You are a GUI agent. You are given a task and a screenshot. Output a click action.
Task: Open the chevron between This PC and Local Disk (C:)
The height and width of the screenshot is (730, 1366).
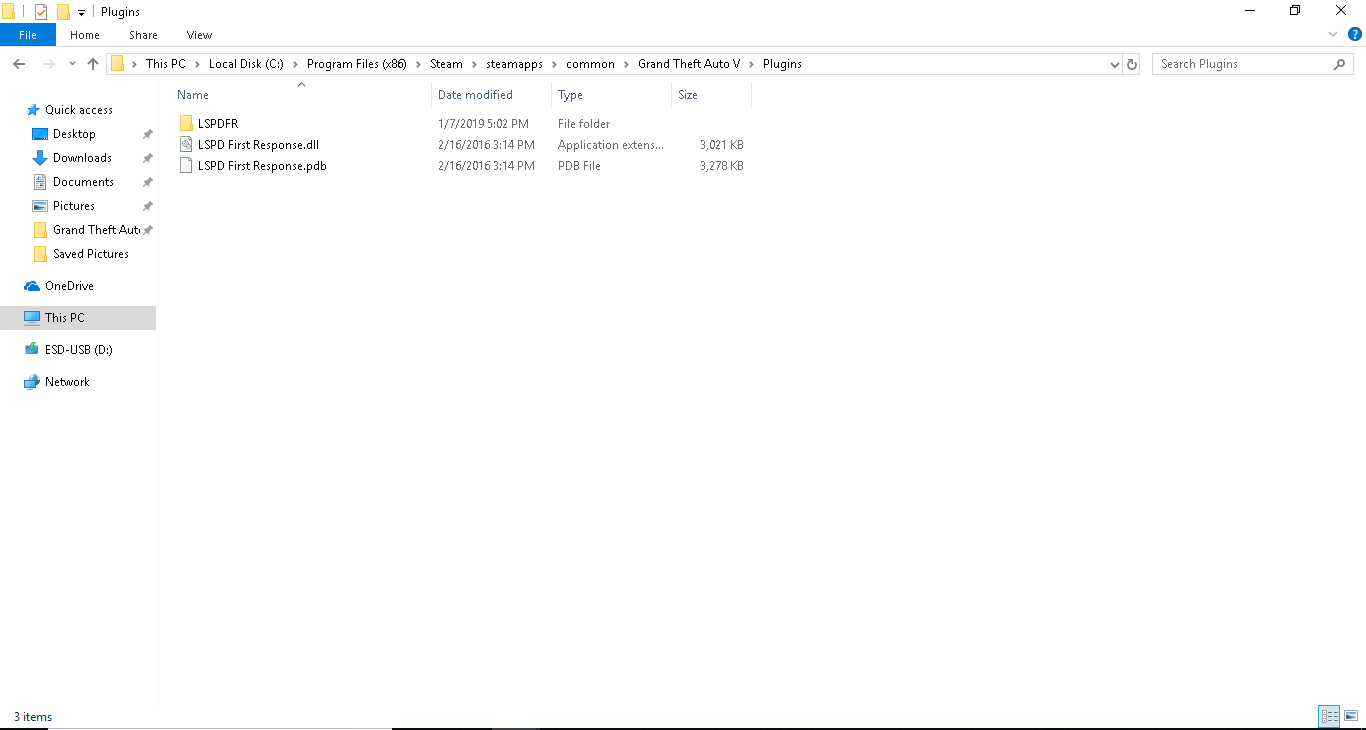(x=197, y=64)
